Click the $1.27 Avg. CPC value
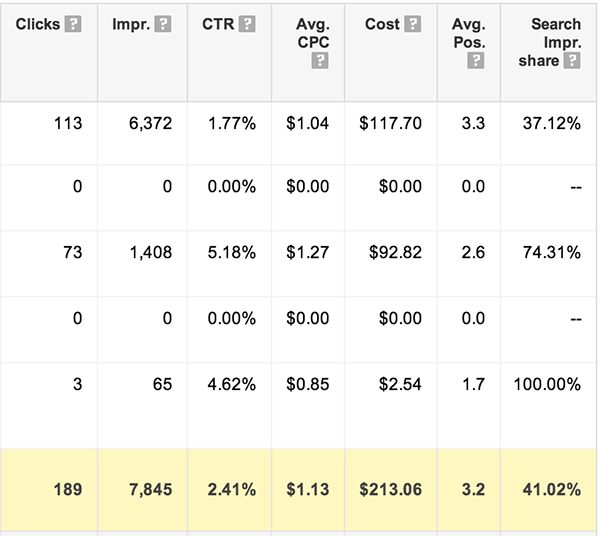Screen dimensions: 600x536 (x=308, y=253)
